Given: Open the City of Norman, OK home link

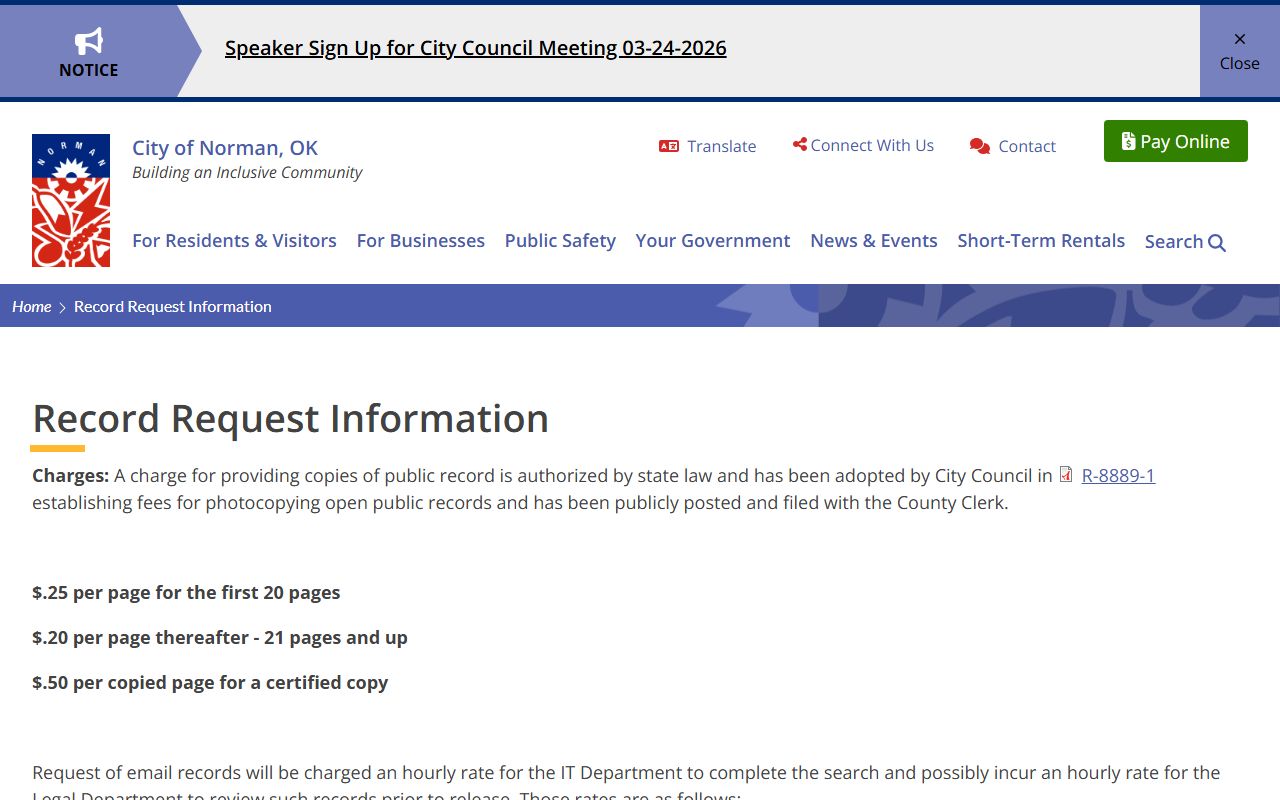Looking at the screenshot, I should 225,148.
